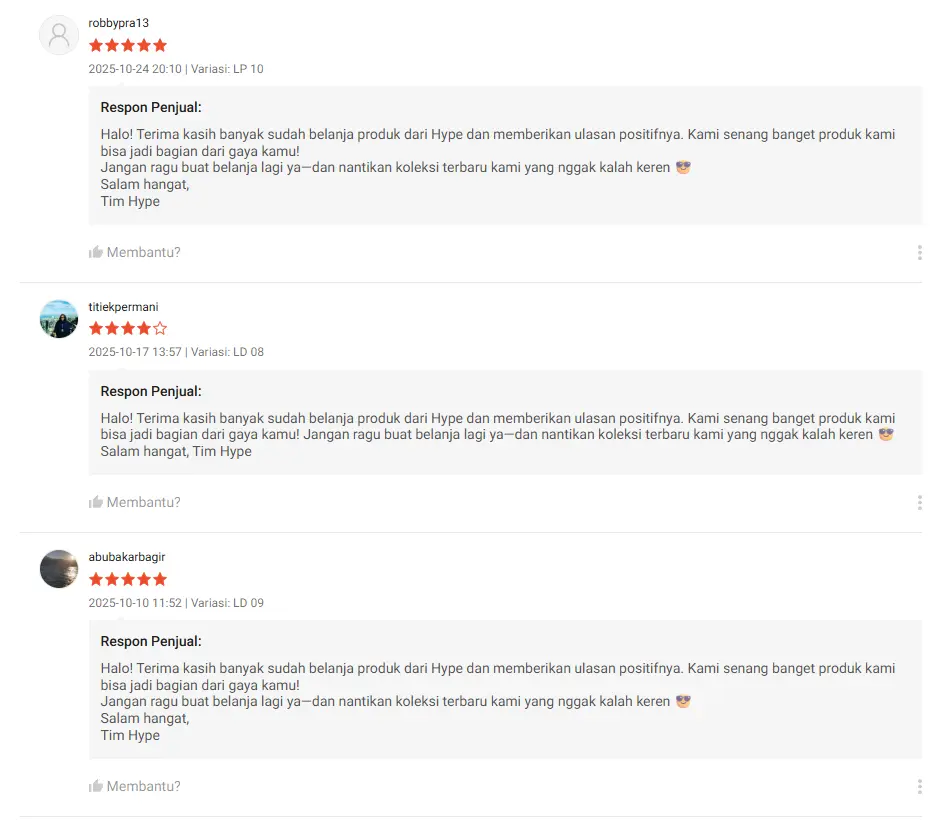942x820 pixels.
Task: Click the empty fifth star on titiekpermani's rating
Action: pyautogui.click(x=160, y=328)
